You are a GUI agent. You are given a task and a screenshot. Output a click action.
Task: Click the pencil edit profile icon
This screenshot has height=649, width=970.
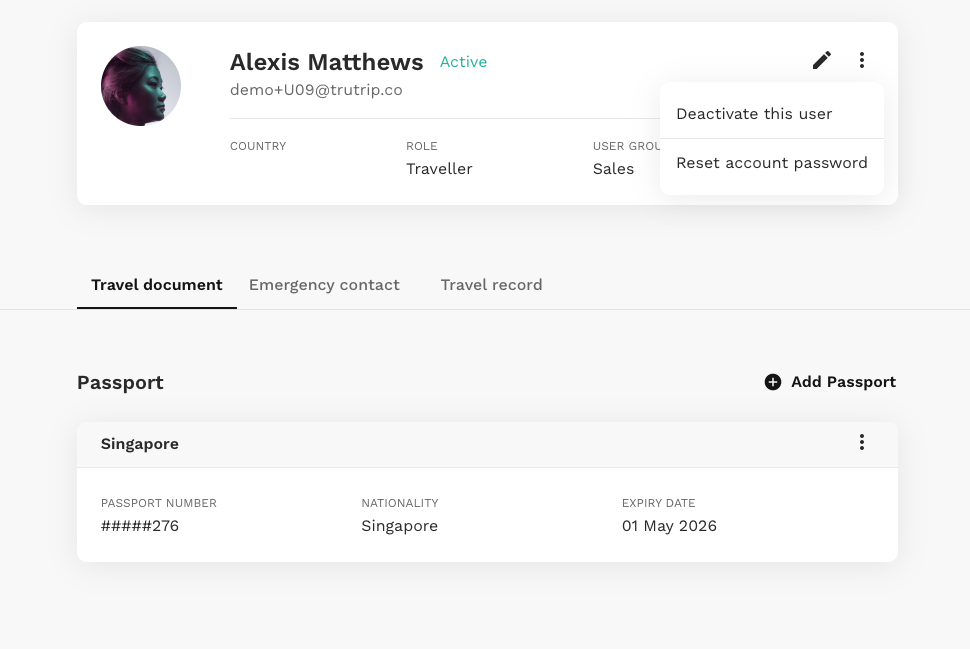tap(822, 60)
